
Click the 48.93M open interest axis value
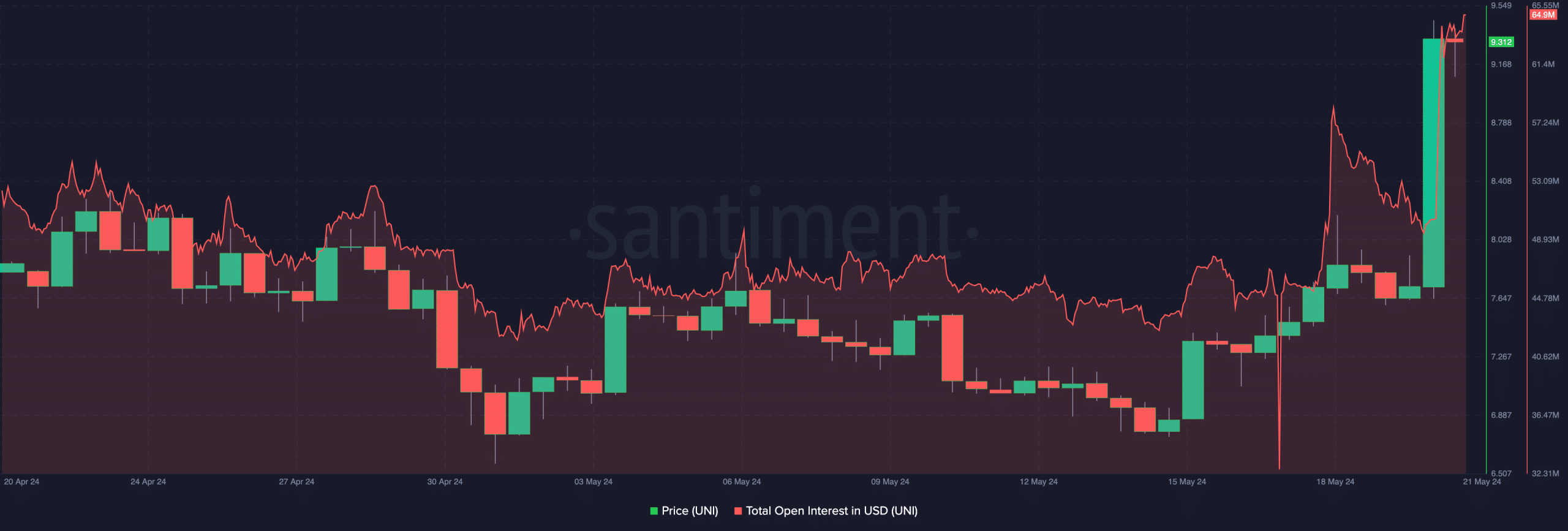tap(1545, 239)
